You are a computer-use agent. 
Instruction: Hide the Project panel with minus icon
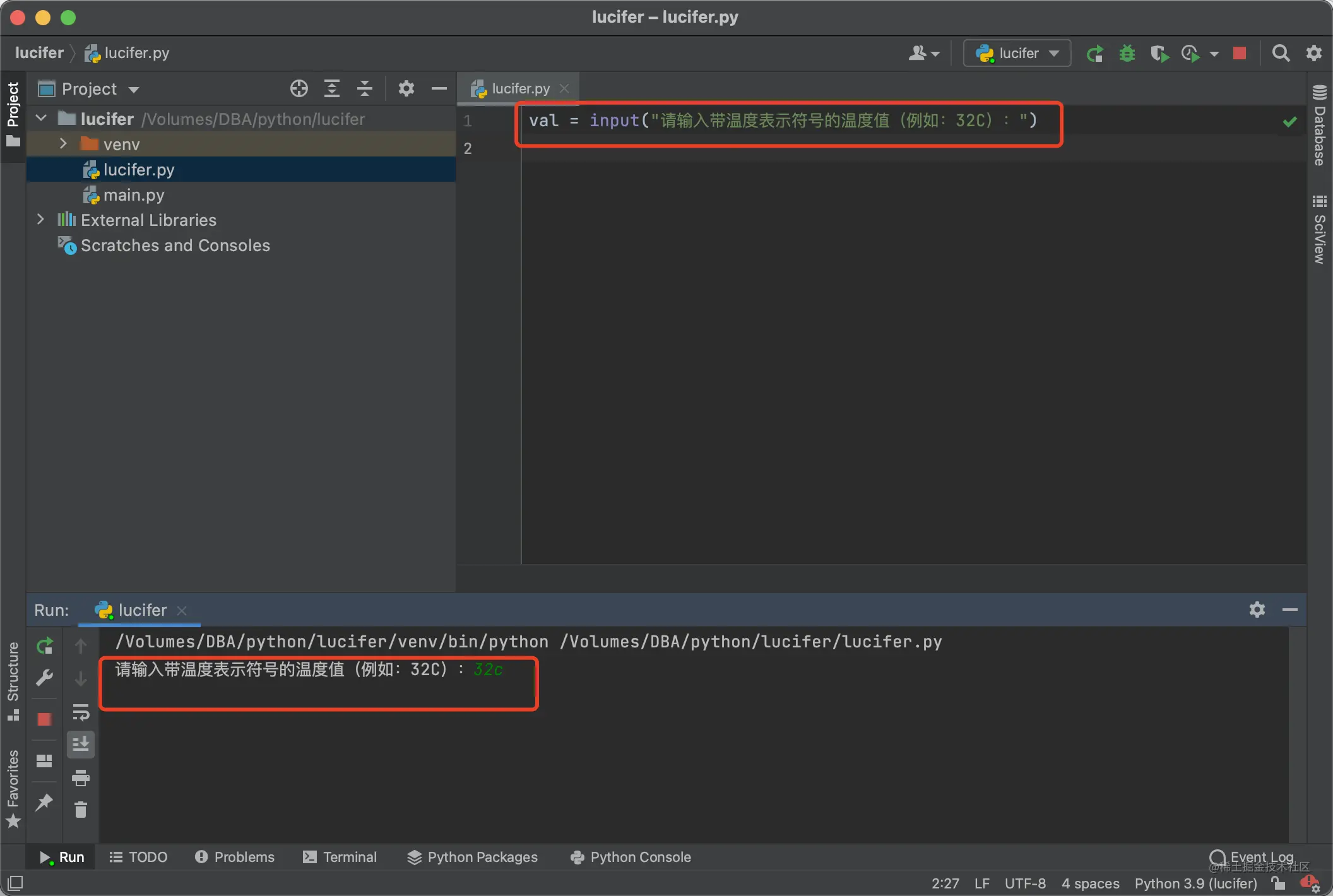tap(439, 89)
